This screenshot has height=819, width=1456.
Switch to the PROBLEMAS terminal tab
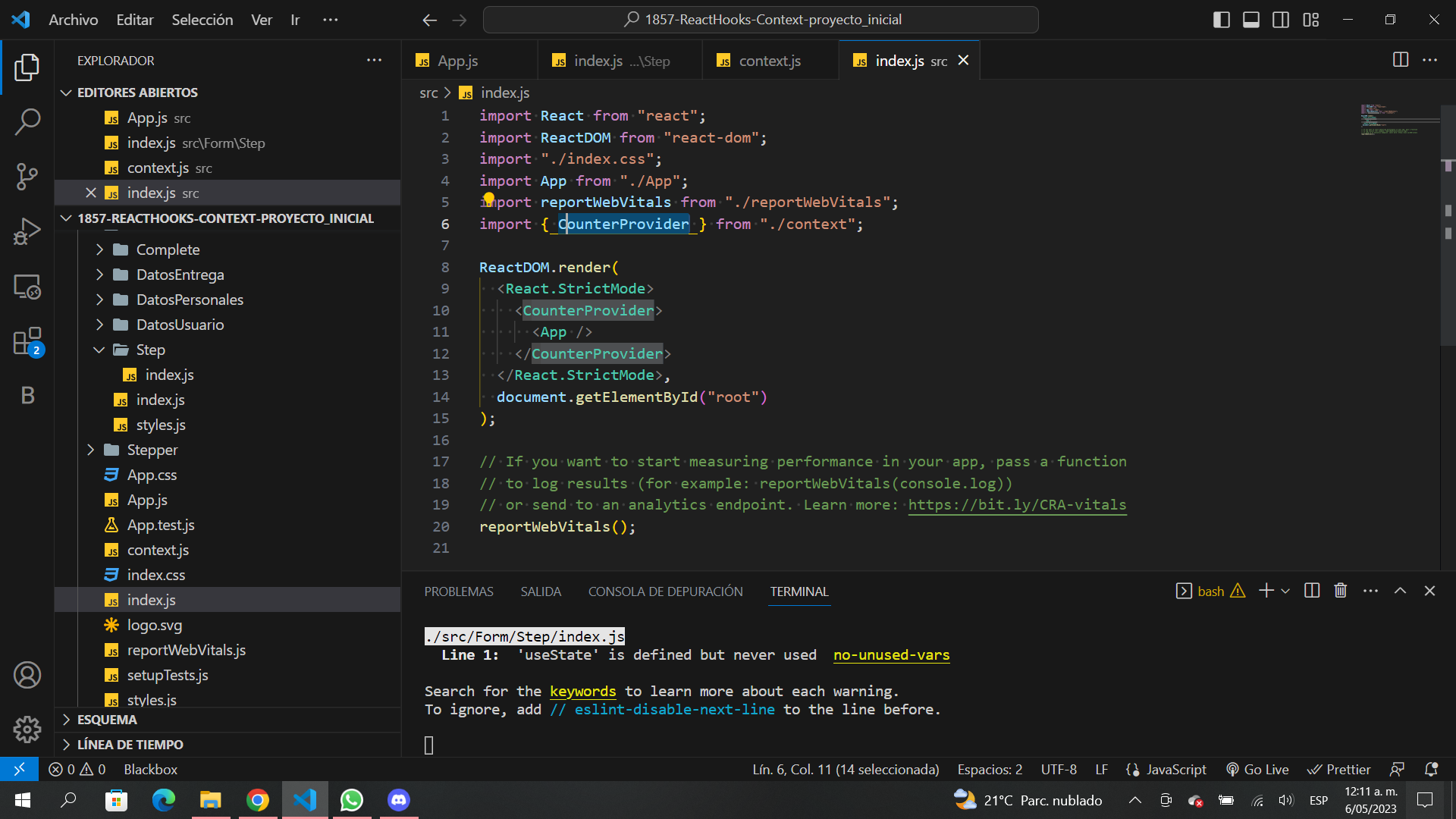pyautogui.click(x=459, y=591)
